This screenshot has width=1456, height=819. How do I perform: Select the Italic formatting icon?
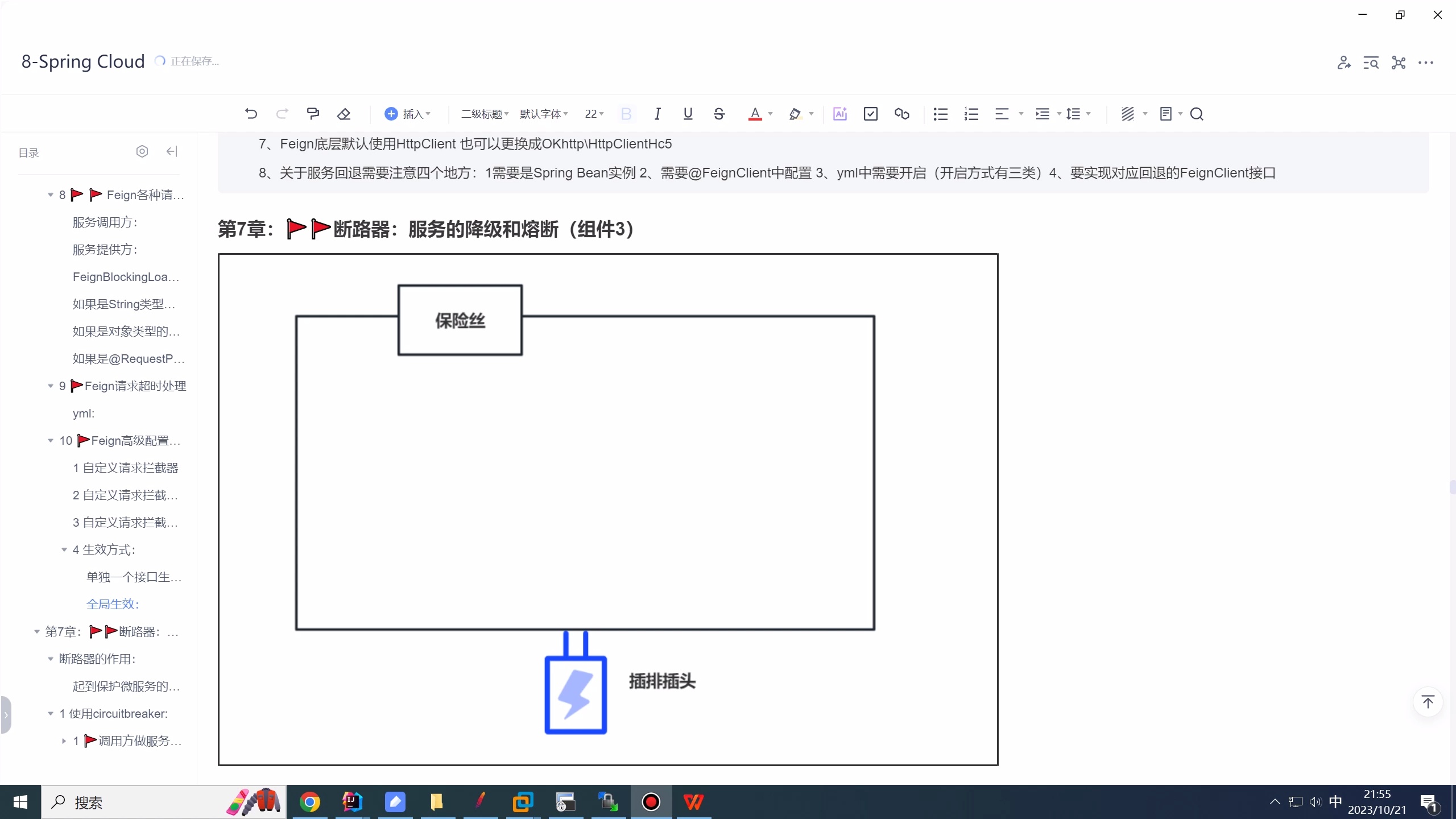point(657,114)
